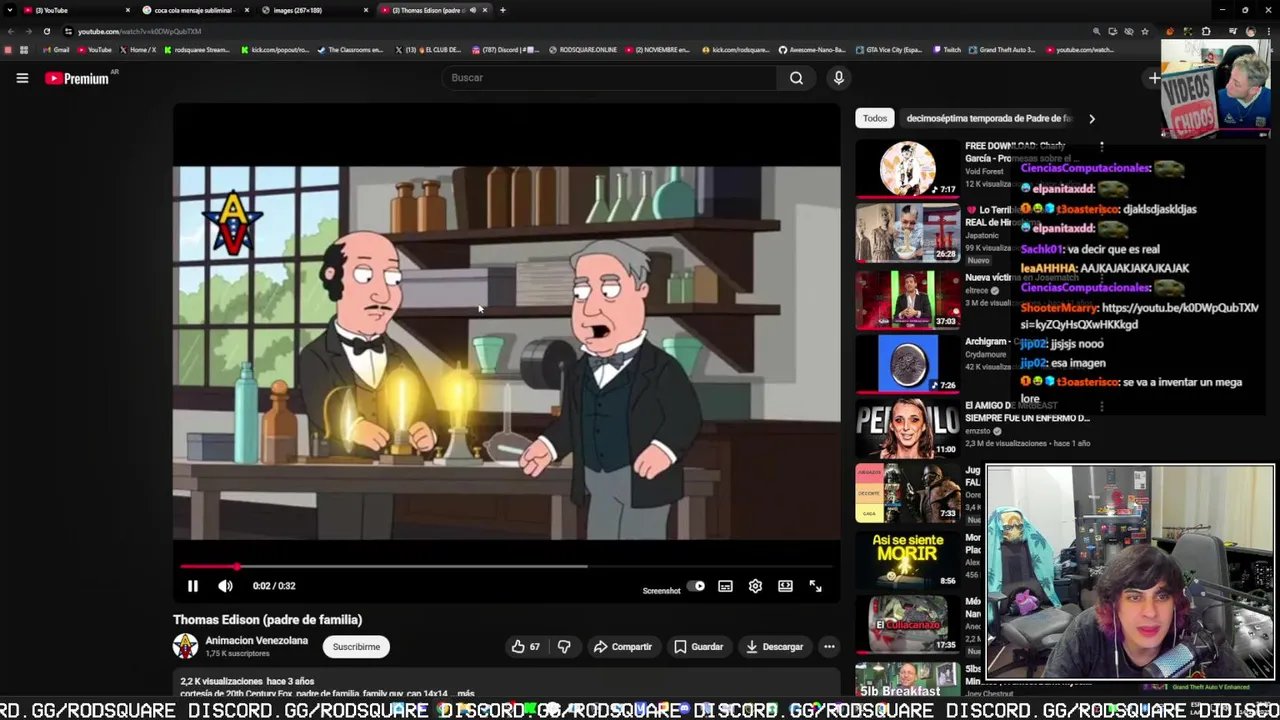
Task: Click the video title Thomas Edison (padre de familia)
Action: [x=267, y=620]
